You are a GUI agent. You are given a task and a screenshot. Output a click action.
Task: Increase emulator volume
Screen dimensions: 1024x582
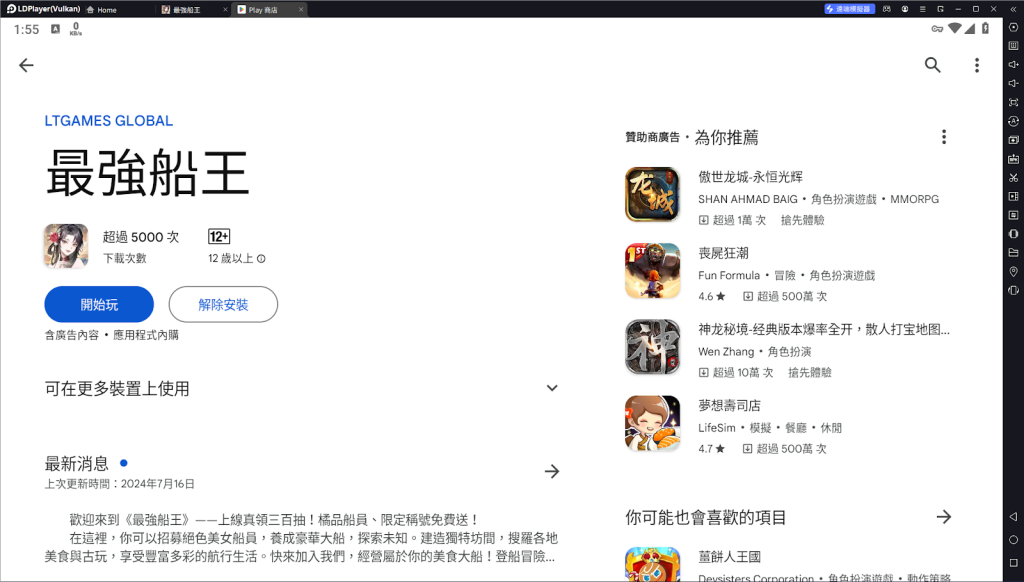(1013, 64)
